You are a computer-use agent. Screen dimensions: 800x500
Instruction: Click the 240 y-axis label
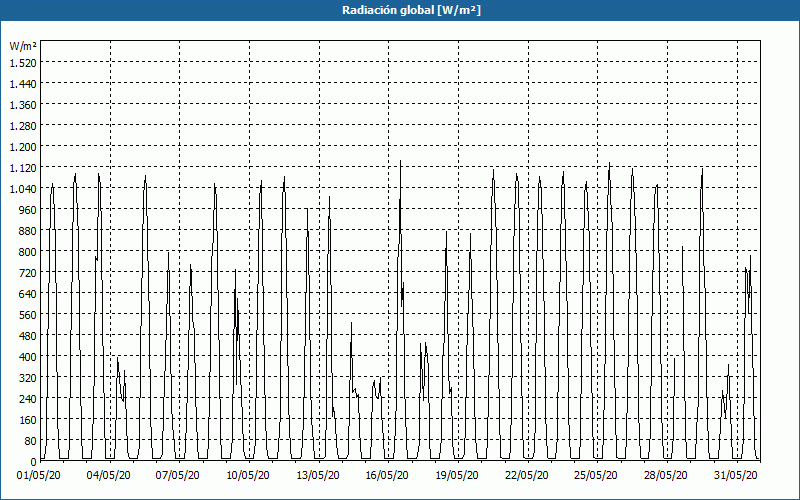click(x=28, y=399)
